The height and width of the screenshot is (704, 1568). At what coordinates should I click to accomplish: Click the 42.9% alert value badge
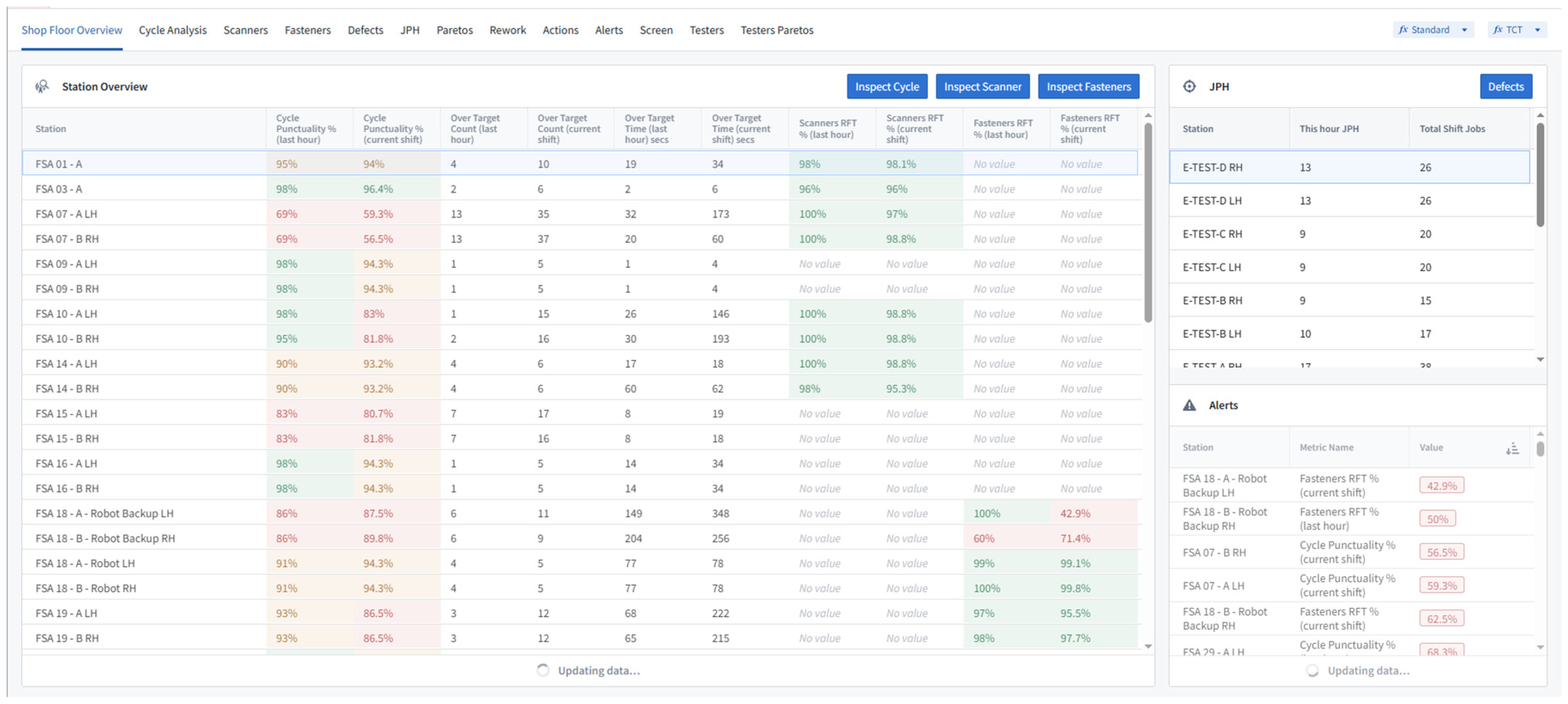coord(1441,486)
